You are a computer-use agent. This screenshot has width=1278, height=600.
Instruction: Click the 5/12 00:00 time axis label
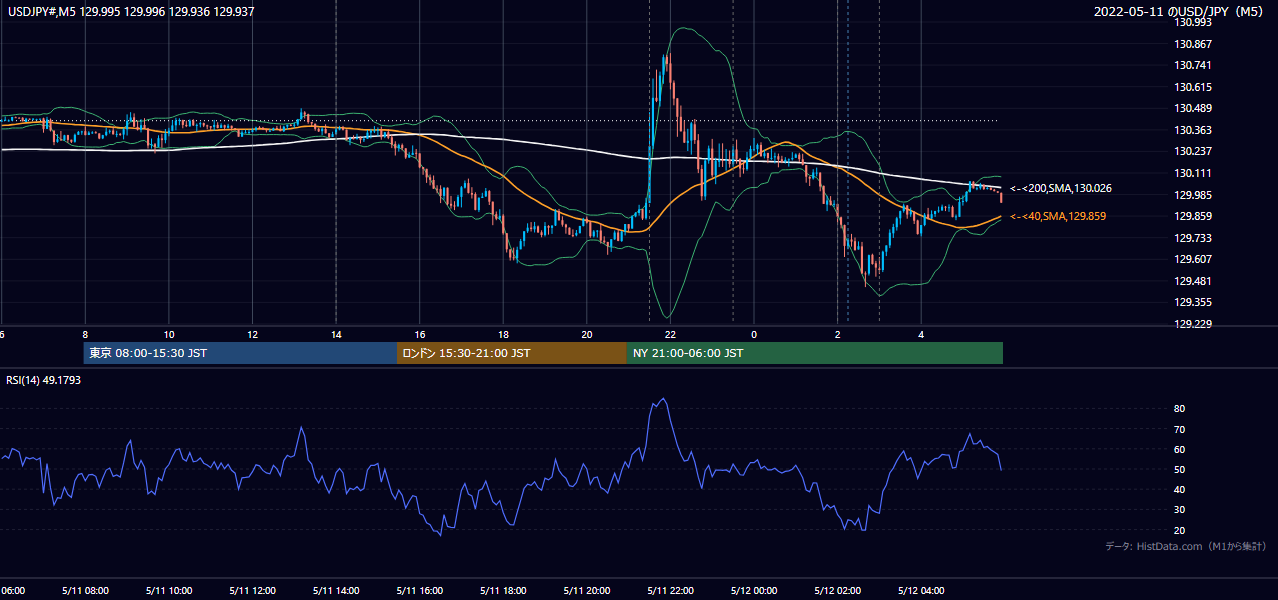pyautogui.click(x=755, y=590)
